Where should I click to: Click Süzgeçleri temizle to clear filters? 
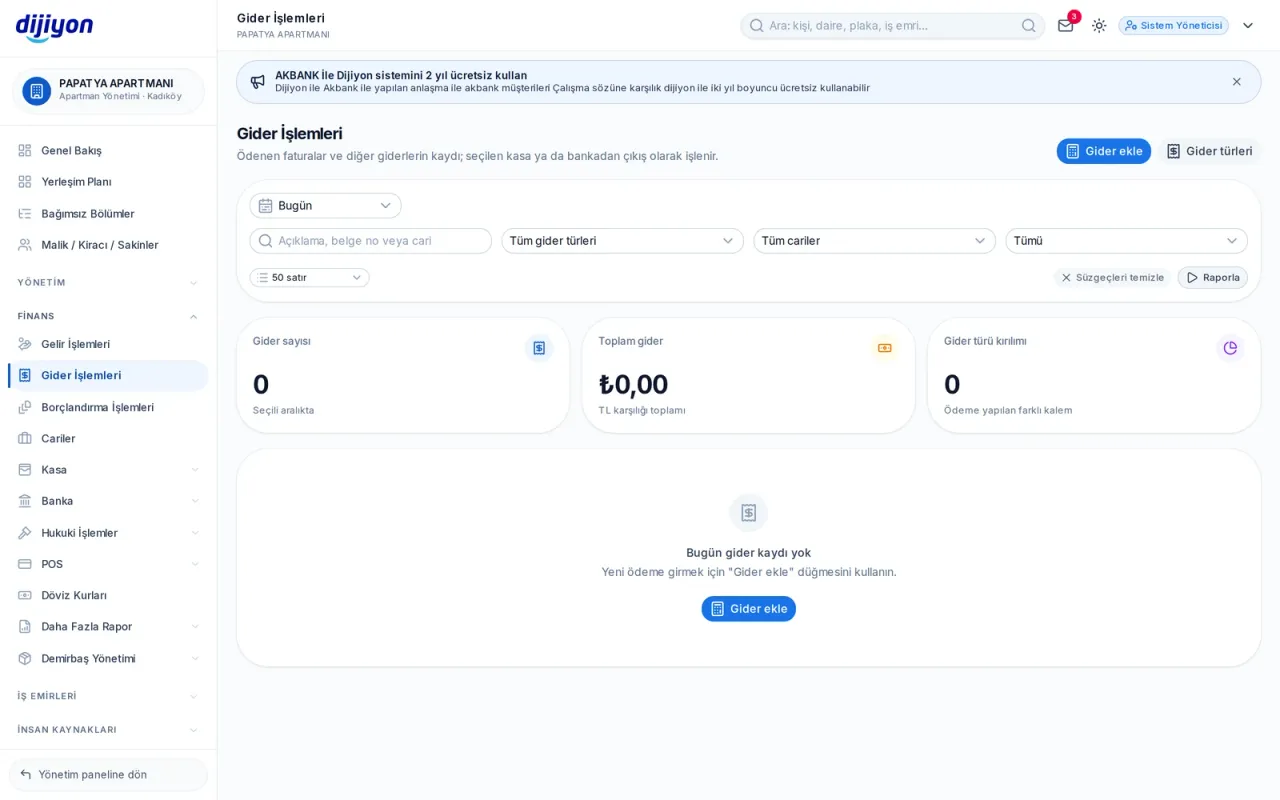point(1112,278)
